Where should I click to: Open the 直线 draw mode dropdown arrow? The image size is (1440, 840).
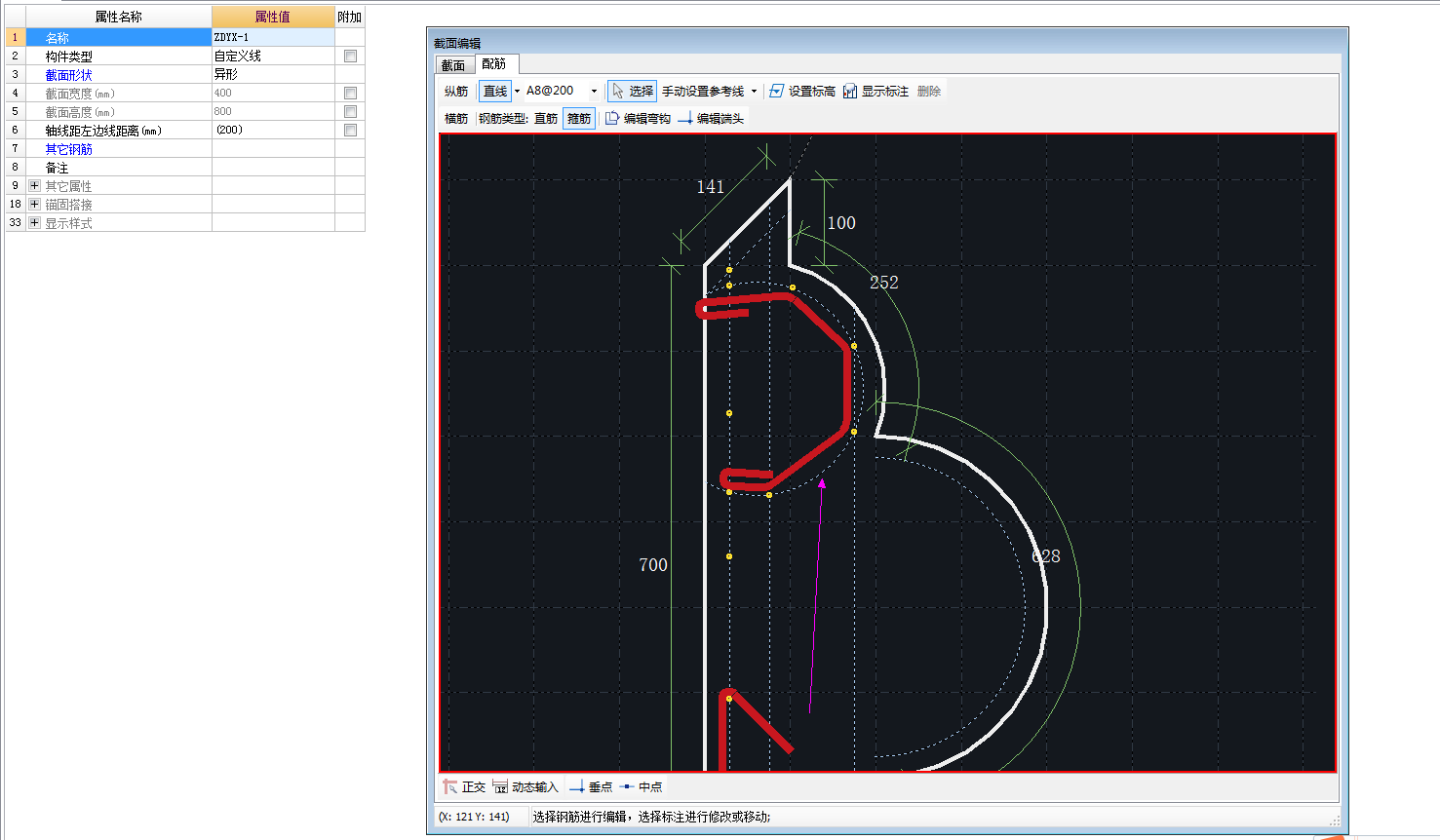[517, 92]
